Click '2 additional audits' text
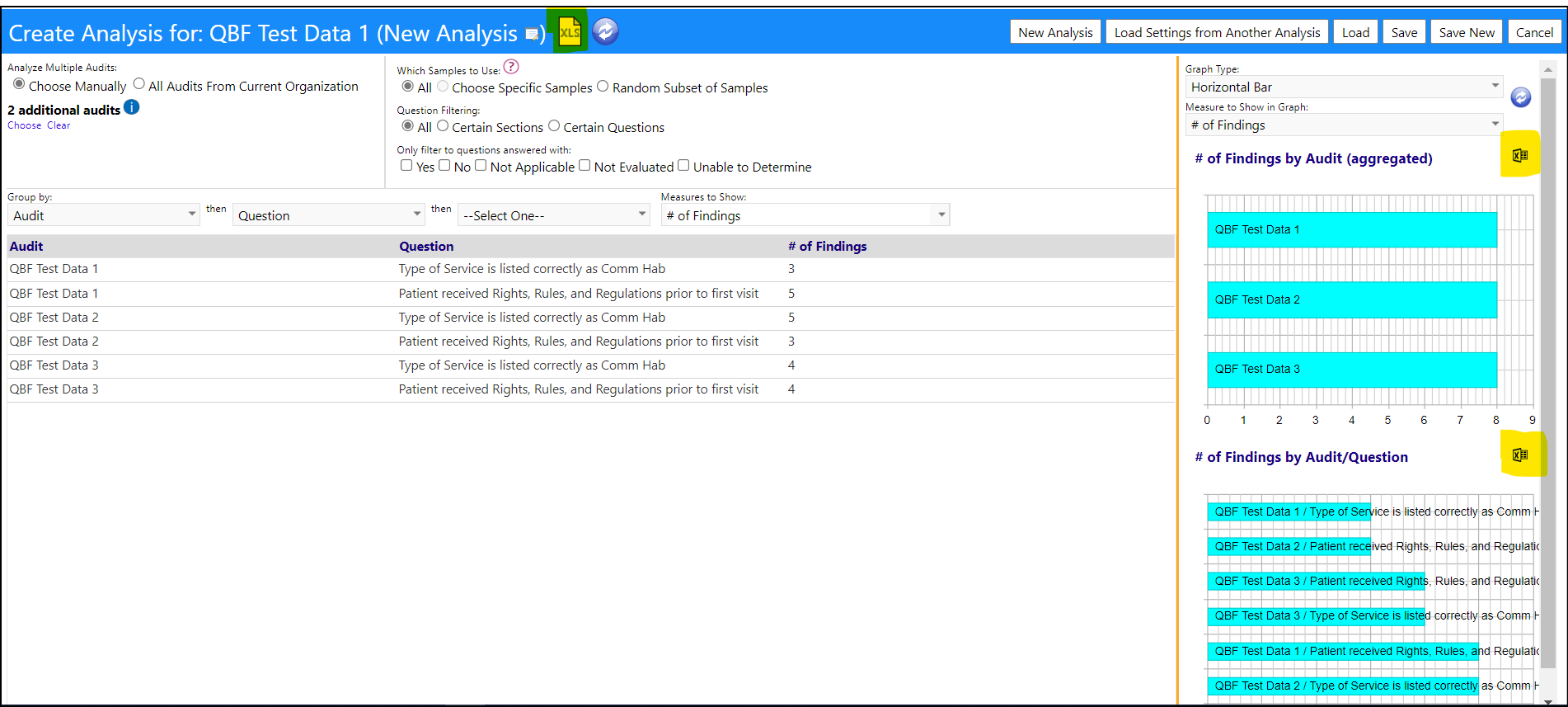This screenshot has width=1568, height=707. point(64,110)
